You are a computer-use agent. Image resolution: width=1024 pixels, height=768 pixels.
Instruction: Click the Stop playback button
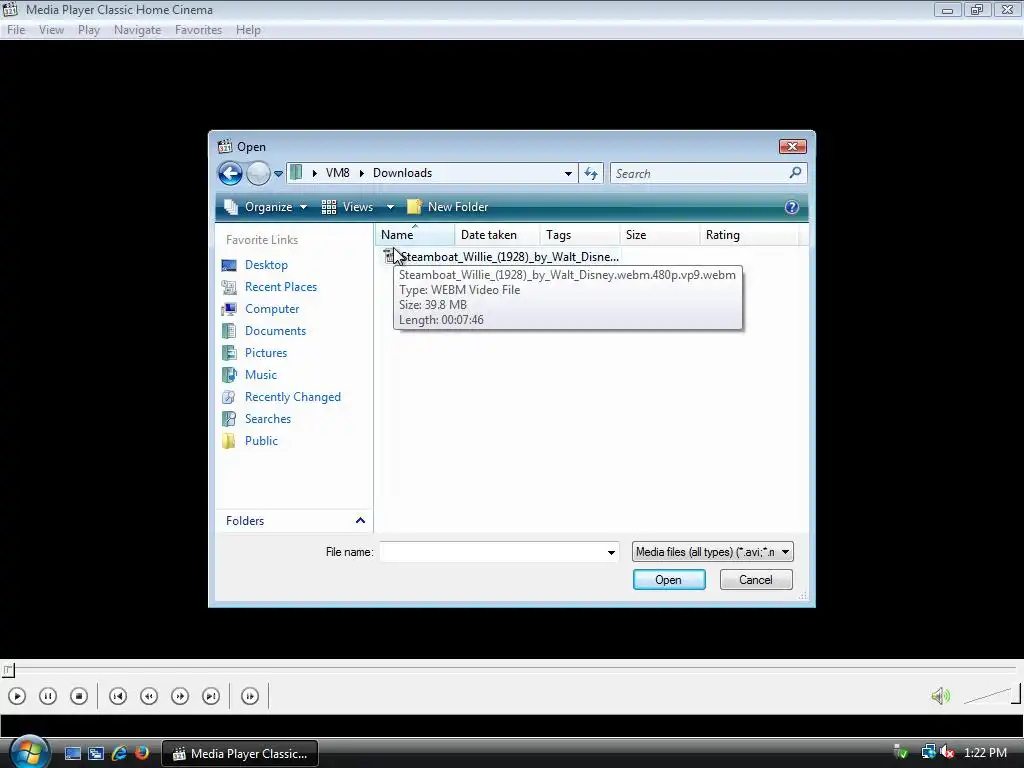click(x=79, y=696)
